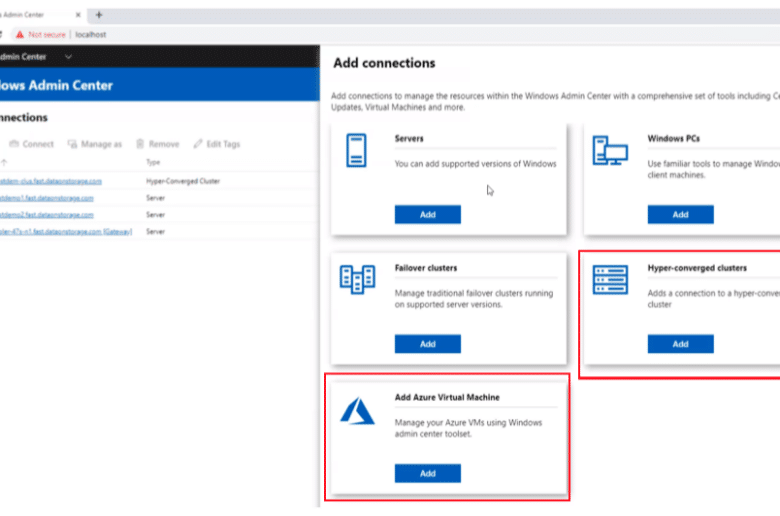The height and width of the screenshot is (516, 780).
Task: Expand the Admin Center dropdown chevron
Action: click(x=68, y=57)
